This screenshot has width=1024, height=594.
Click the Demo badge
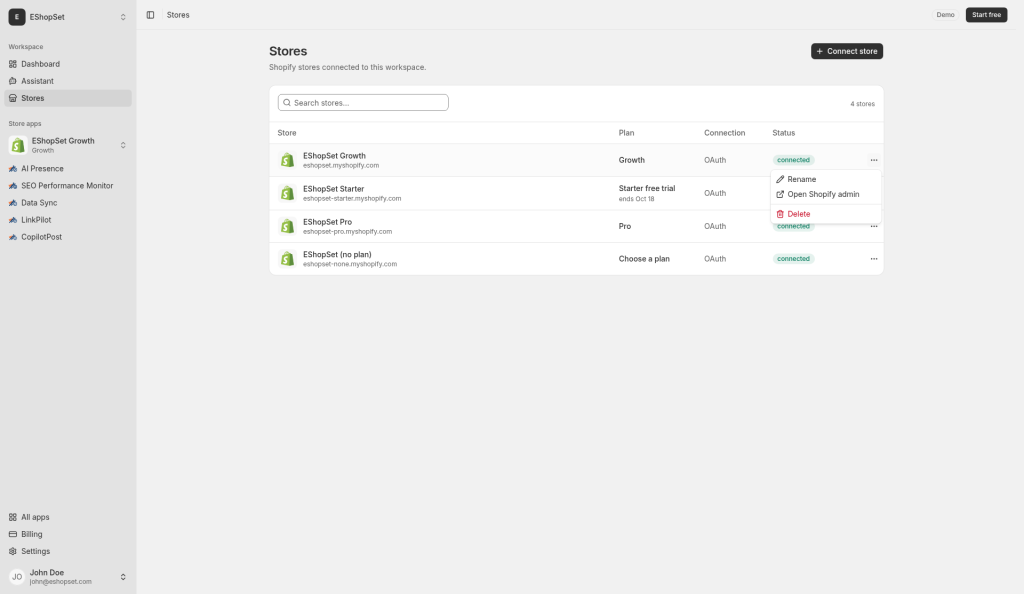[945, 15]
